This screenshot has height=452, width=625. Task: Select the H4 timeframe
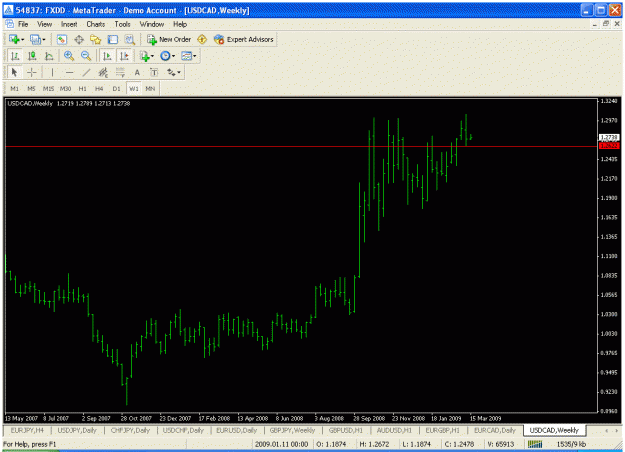coord(99,88)
